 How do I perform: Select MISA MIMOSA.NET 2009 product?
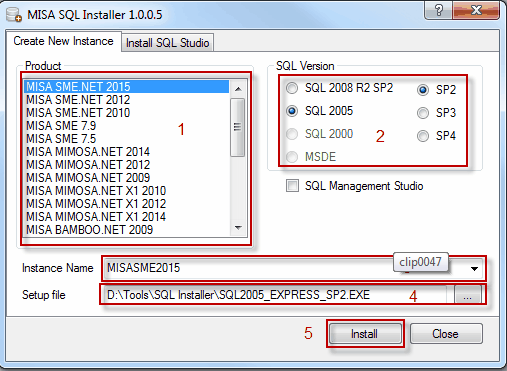pos(127,178)
